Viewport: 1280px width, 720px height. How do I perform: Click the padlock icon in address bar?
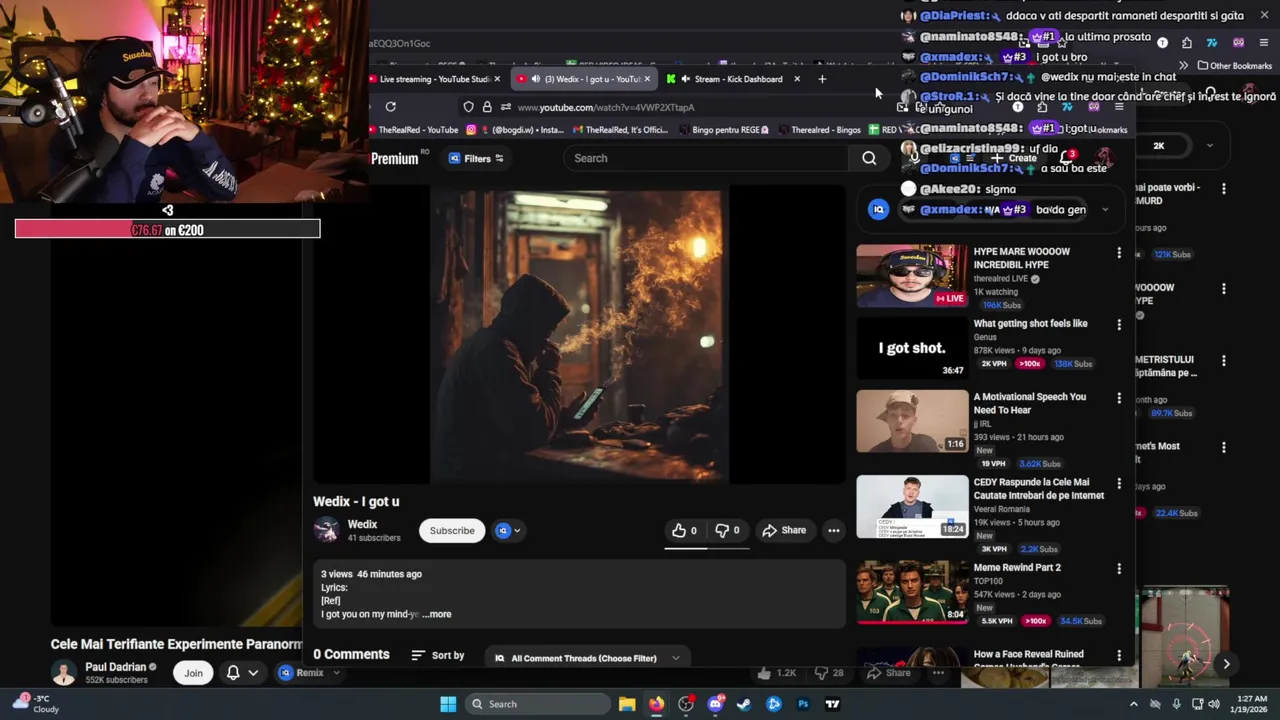point(487,107)
